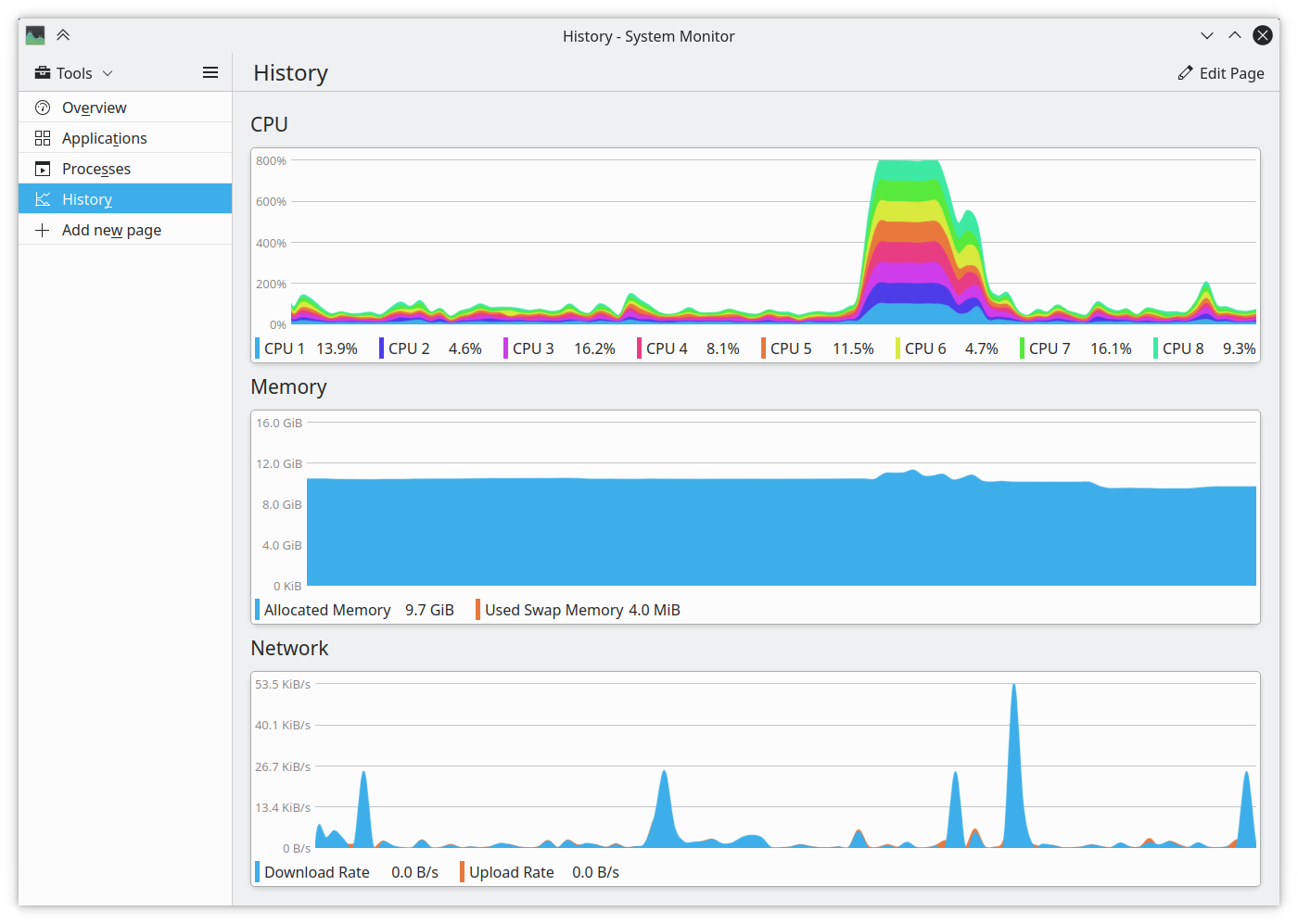Click the Processes panel icon

[42, 168]
